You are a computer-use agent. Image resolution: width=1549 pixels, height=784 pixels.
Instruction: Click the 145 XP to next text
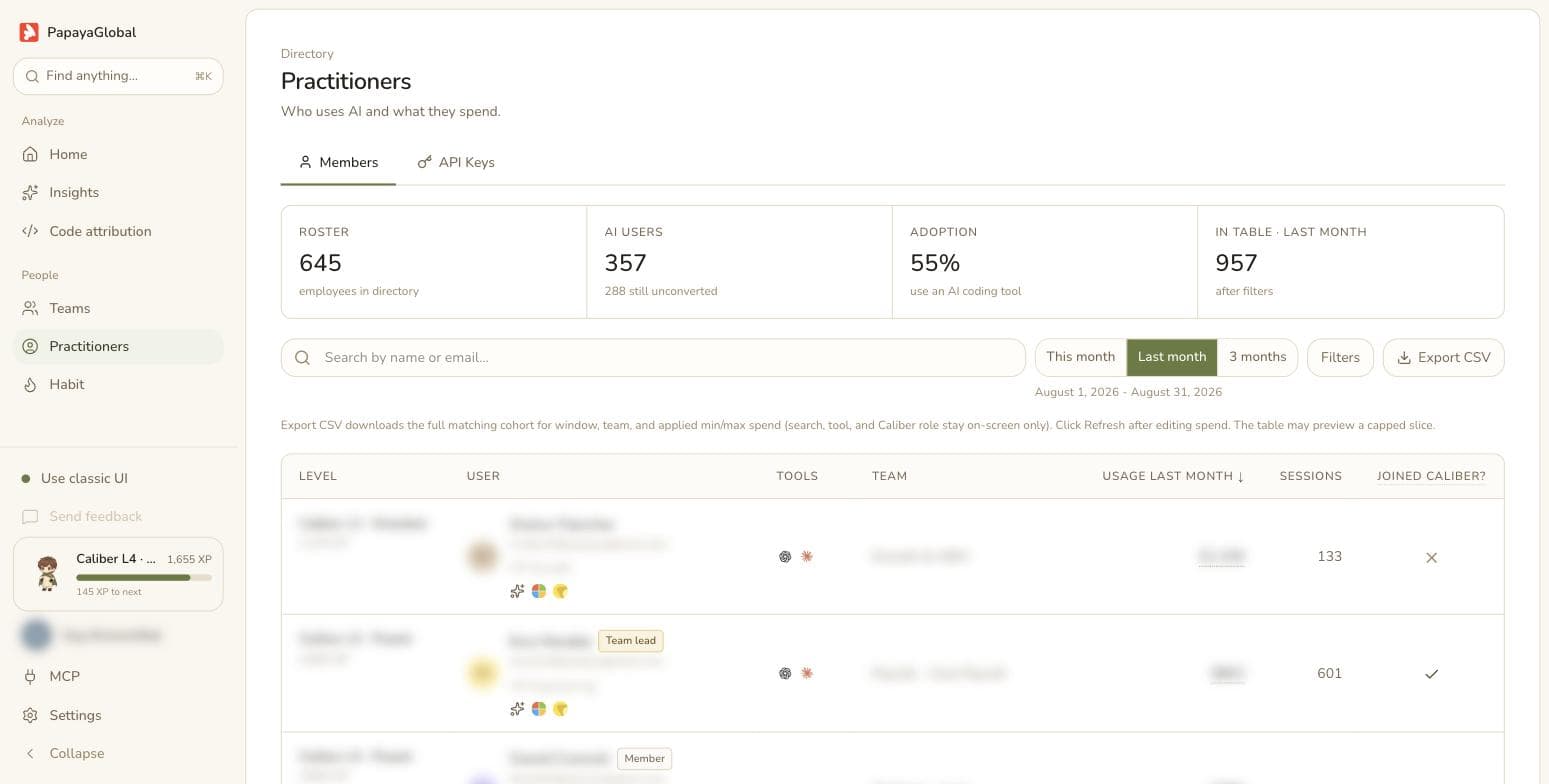tap(109, 592)
